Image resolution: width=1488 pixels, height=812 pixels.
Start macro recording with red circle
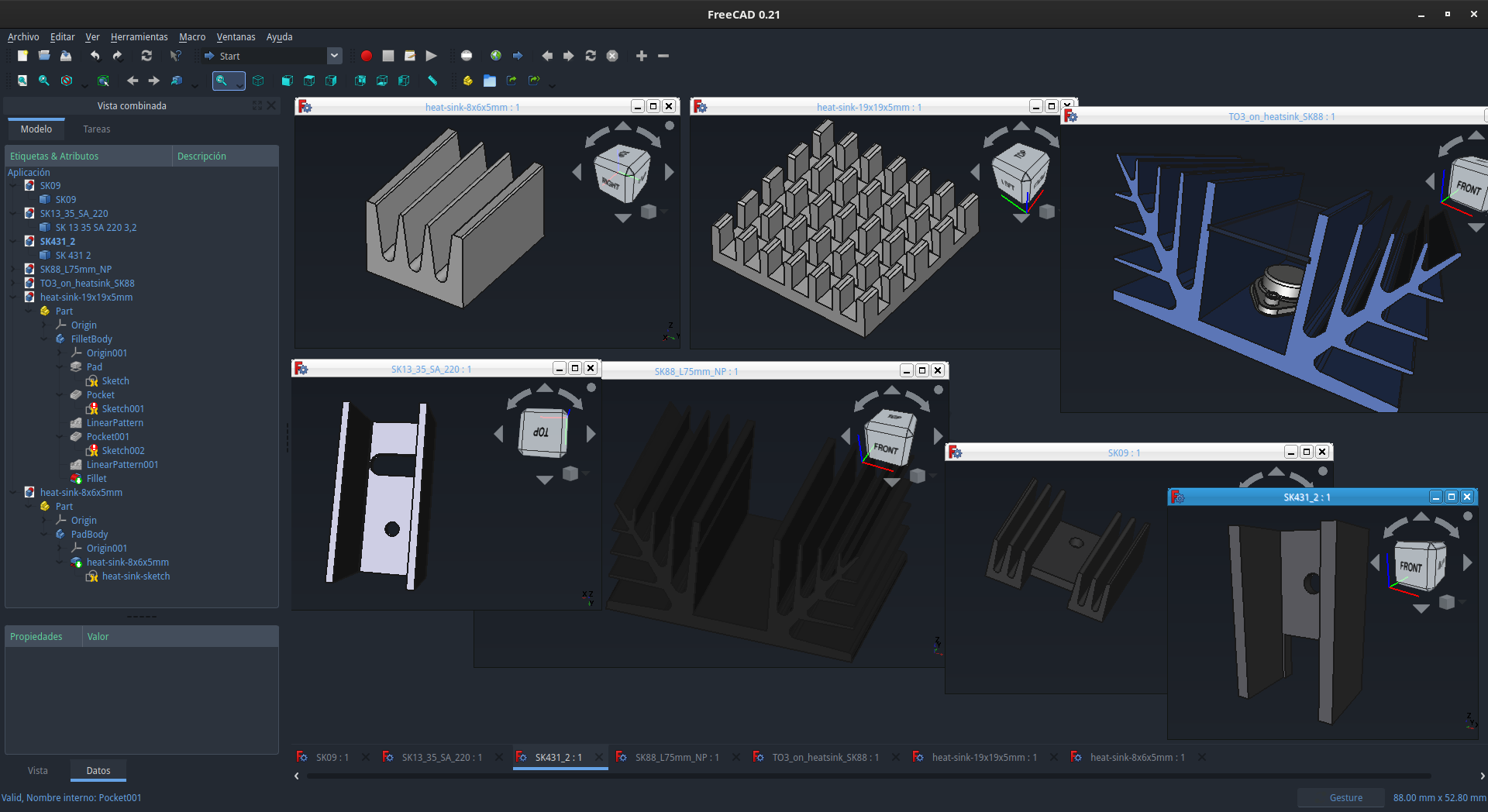click(x=367, y=56)
